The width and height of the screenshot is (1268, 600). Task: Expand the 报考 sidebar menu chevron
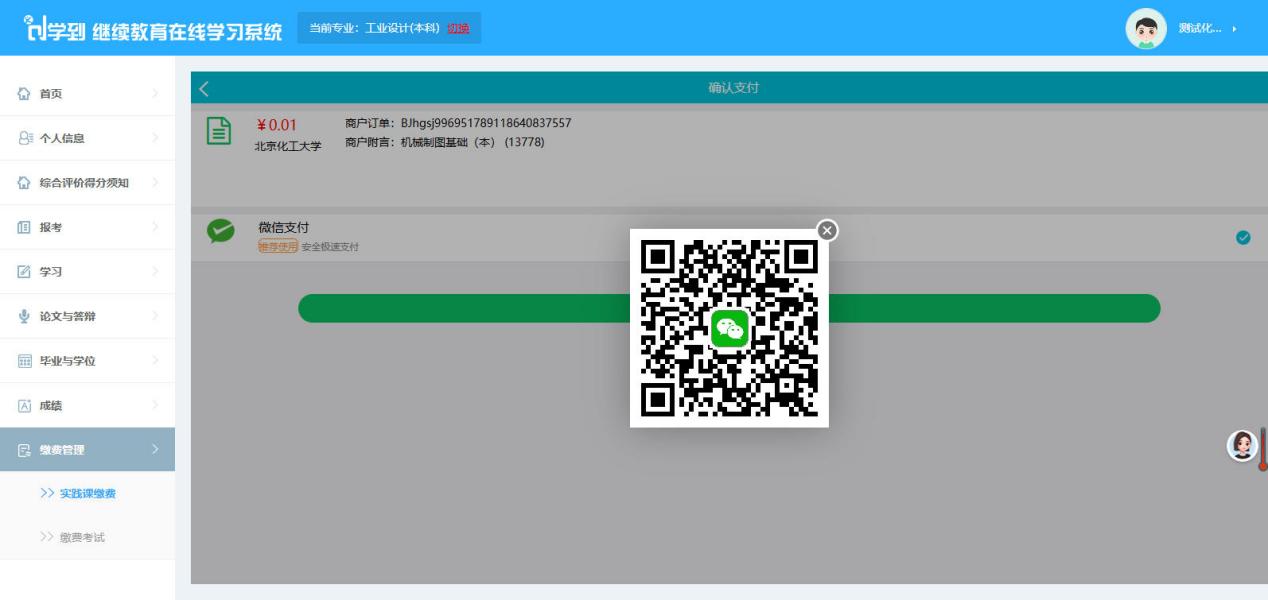155,227
